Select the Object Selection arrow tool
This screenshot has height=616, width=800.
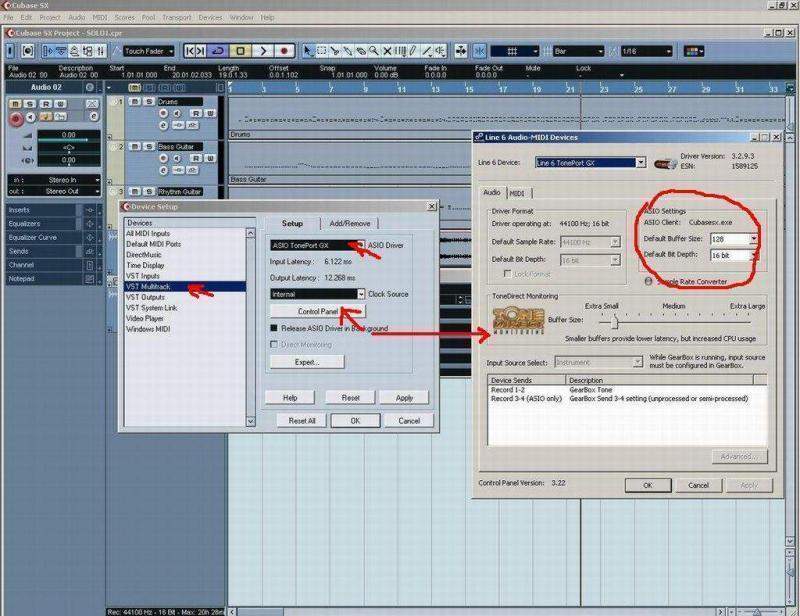(309, 50)
